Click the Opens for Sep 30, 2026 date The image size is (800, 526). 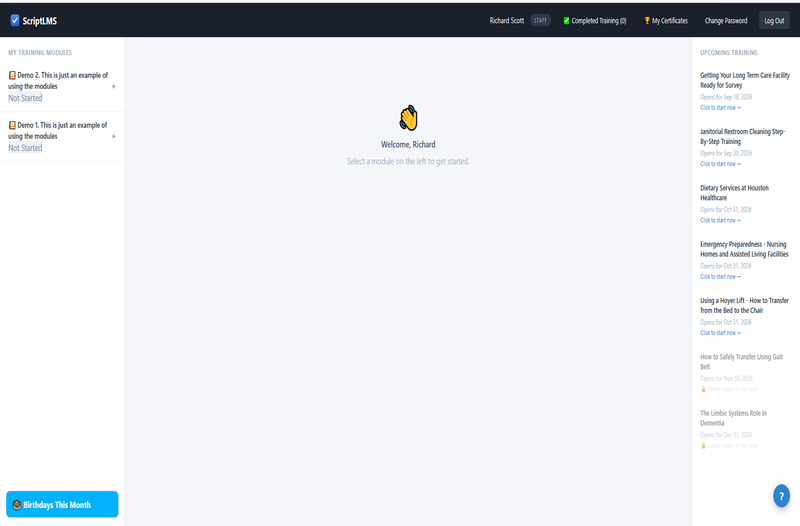pyautogui.click(x=726, y=153)
